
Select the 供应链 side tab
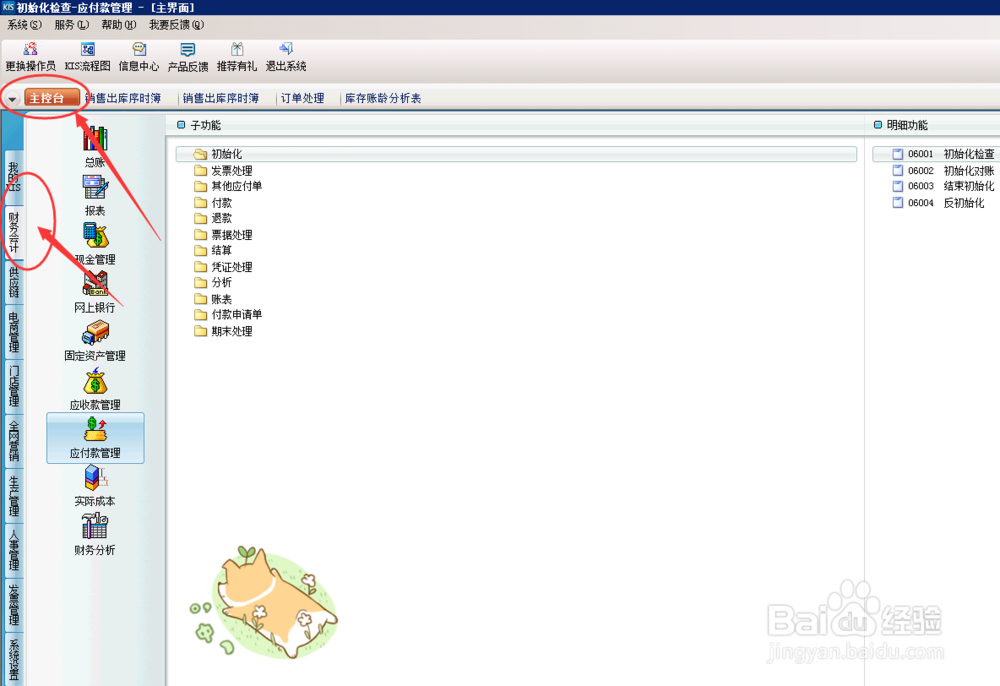(13, 282)
